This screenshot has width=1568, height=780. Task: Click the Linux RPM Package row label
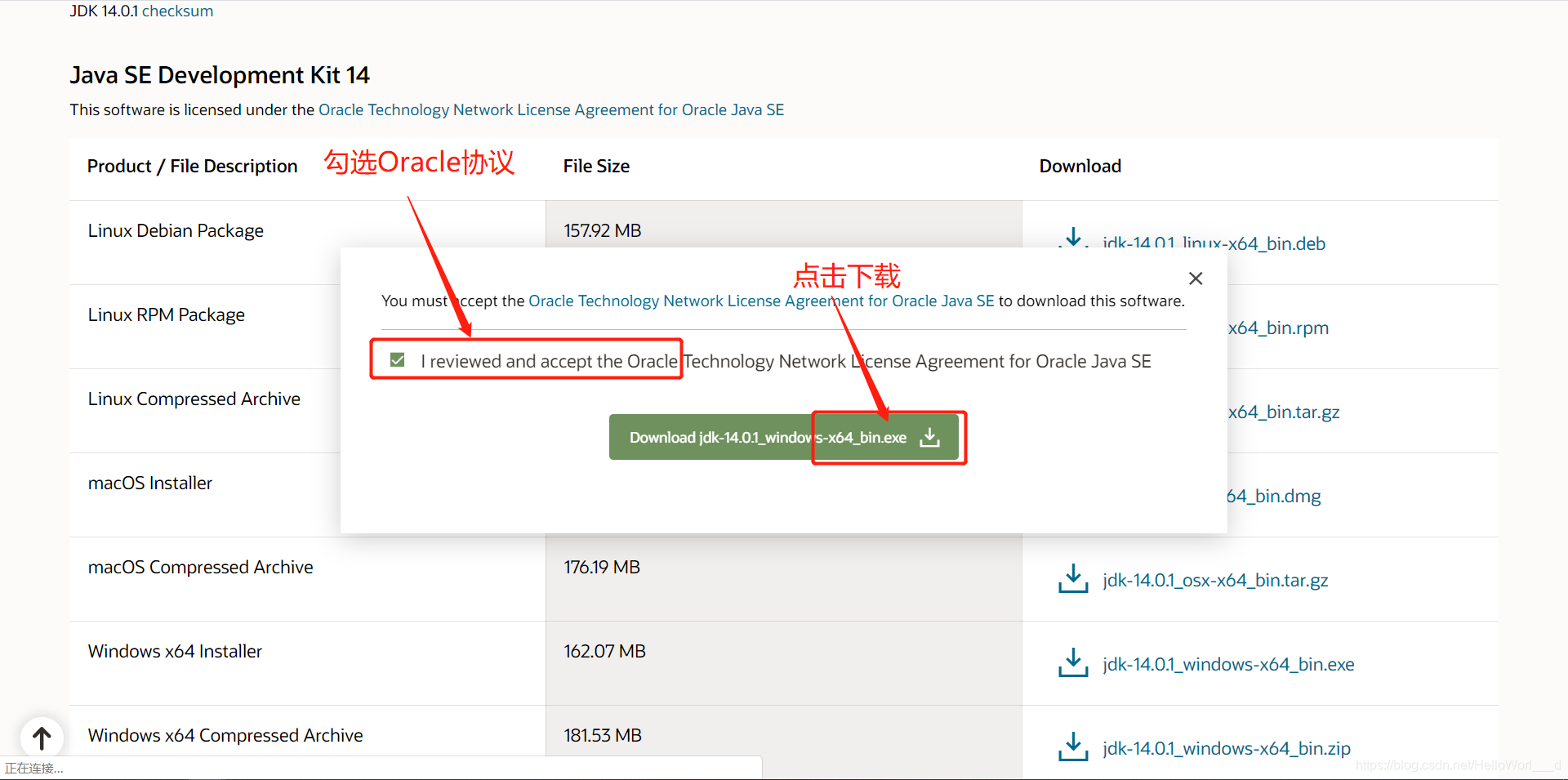tap(167, 314)
